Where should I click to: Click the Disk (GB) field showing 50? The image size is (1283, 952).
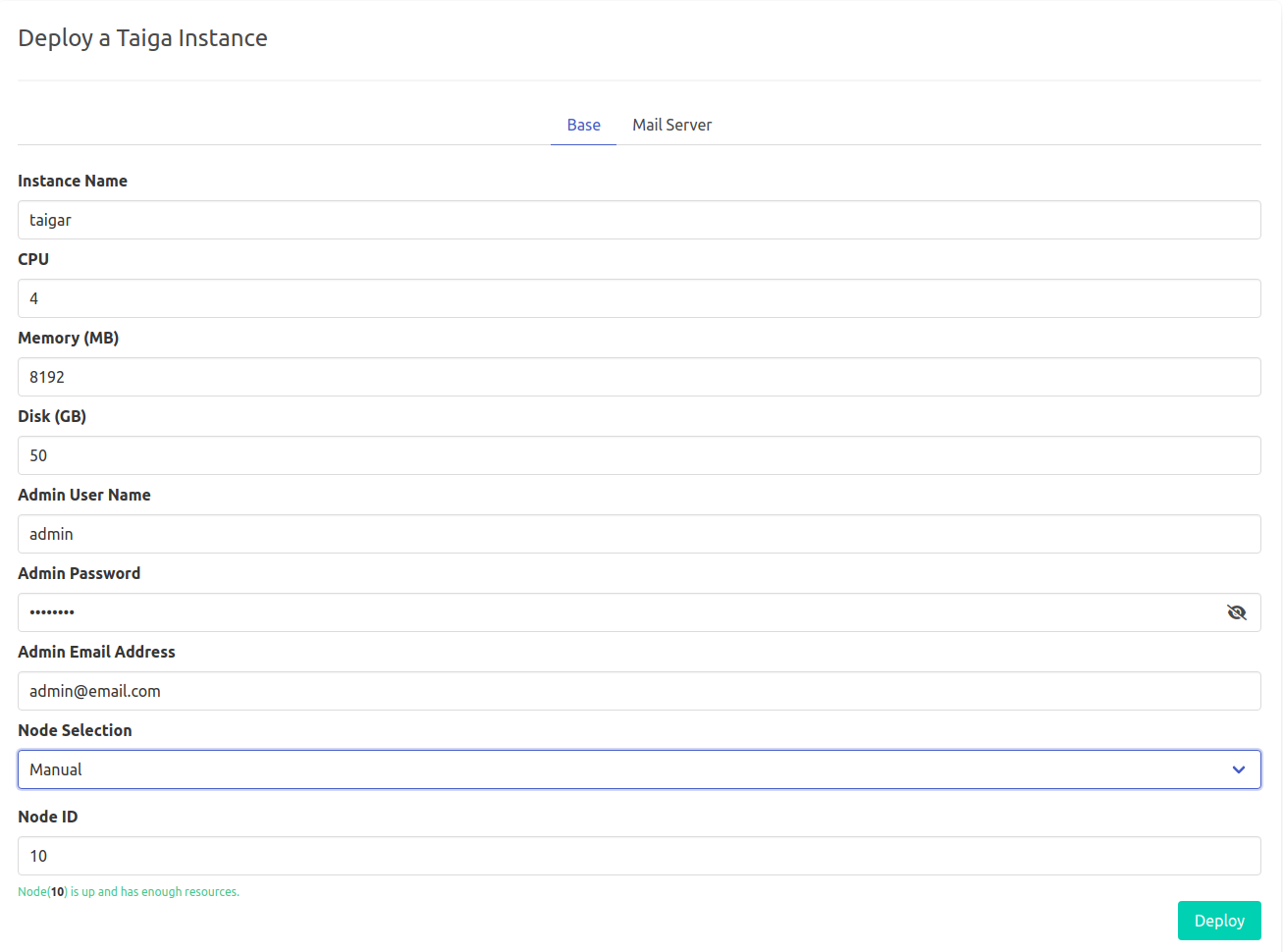point(638,455)
